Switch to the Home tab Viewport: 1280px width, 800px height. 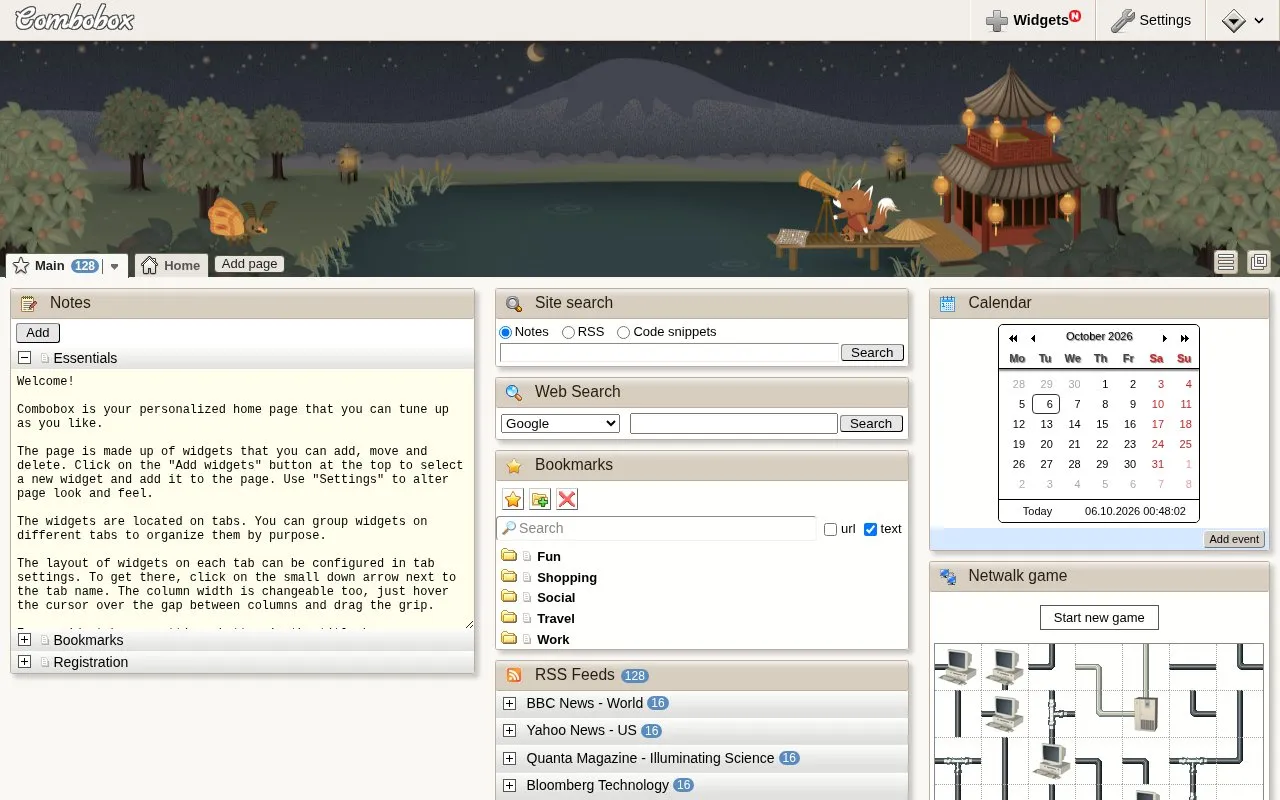[x=171, y=265]
